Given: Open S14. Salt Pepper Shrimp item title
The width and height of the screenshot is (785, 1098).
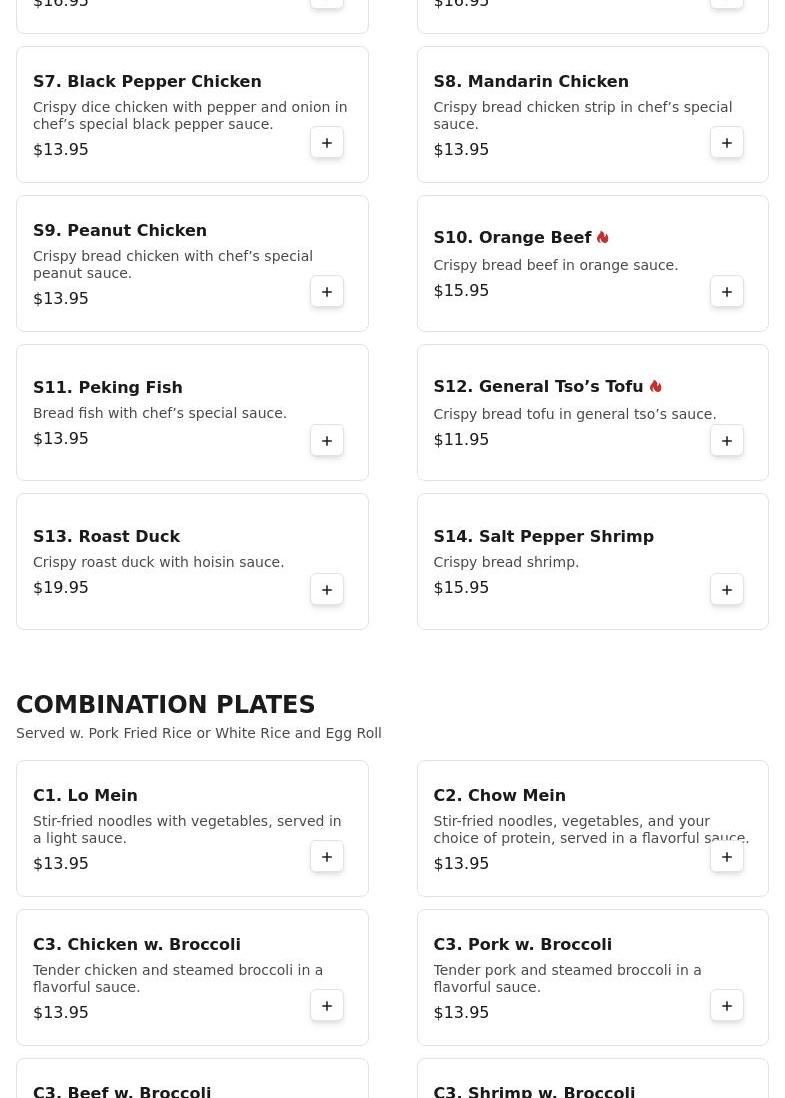Looking at the screenshot, I should (543, 536).
